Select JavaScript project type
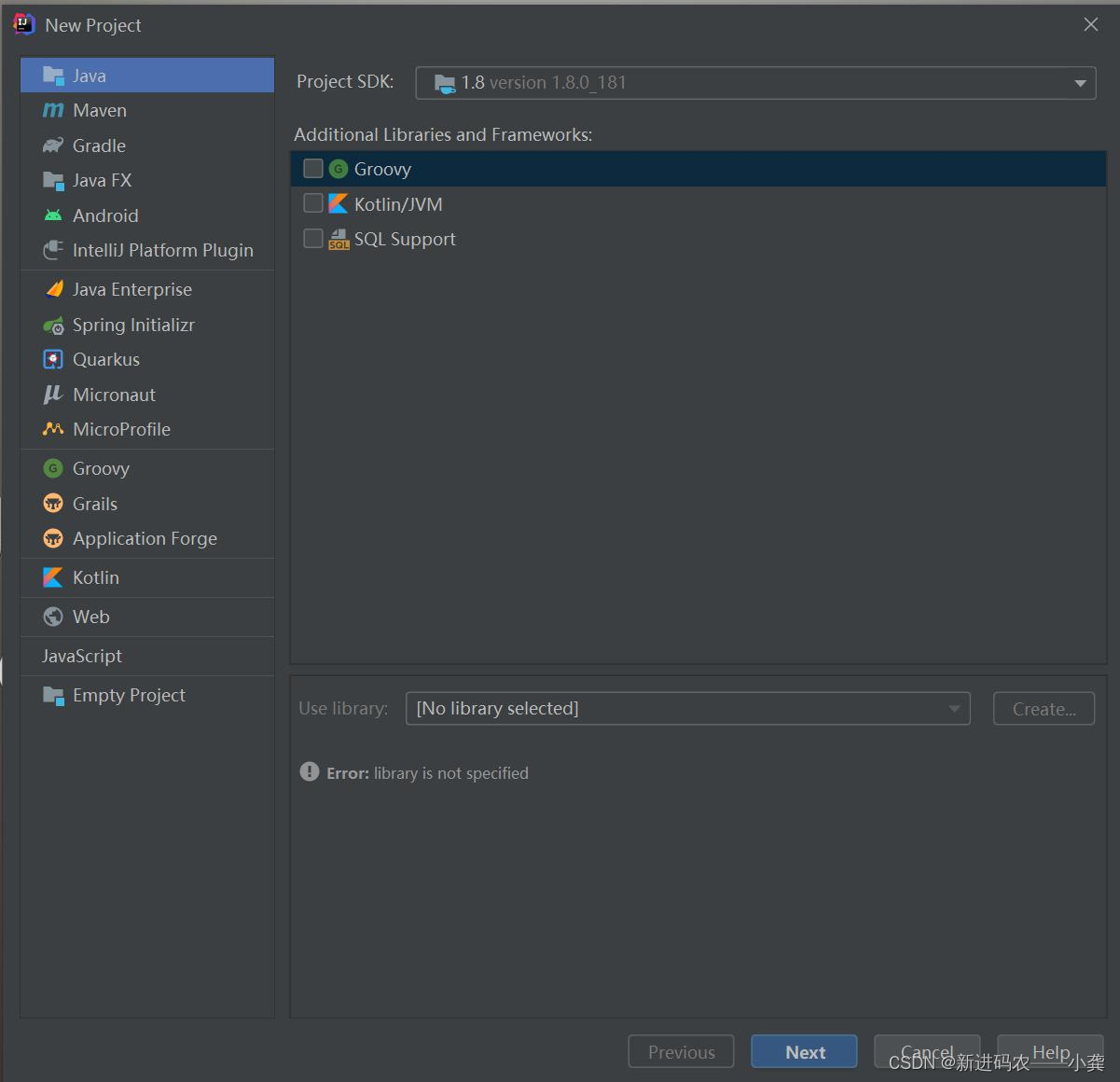The height and width of the screenshot is (1082, 1120). (147, 656)
